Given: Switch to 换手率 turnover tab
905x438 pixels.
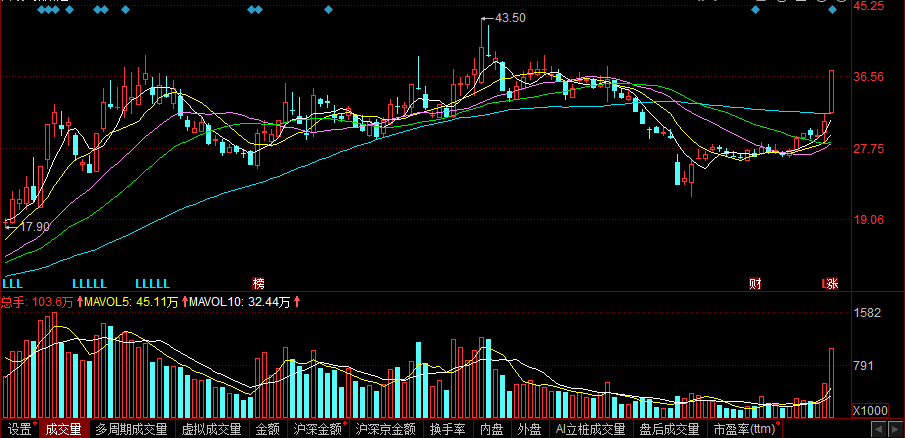Looking at the screenshot, I should pyautogui.click(x=448, y=429).
